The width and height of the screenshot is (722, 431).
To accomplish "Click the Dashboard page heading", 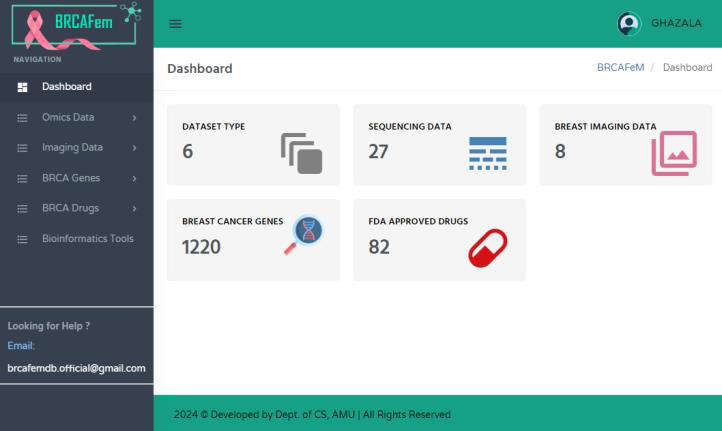I will tap(200, 69).
